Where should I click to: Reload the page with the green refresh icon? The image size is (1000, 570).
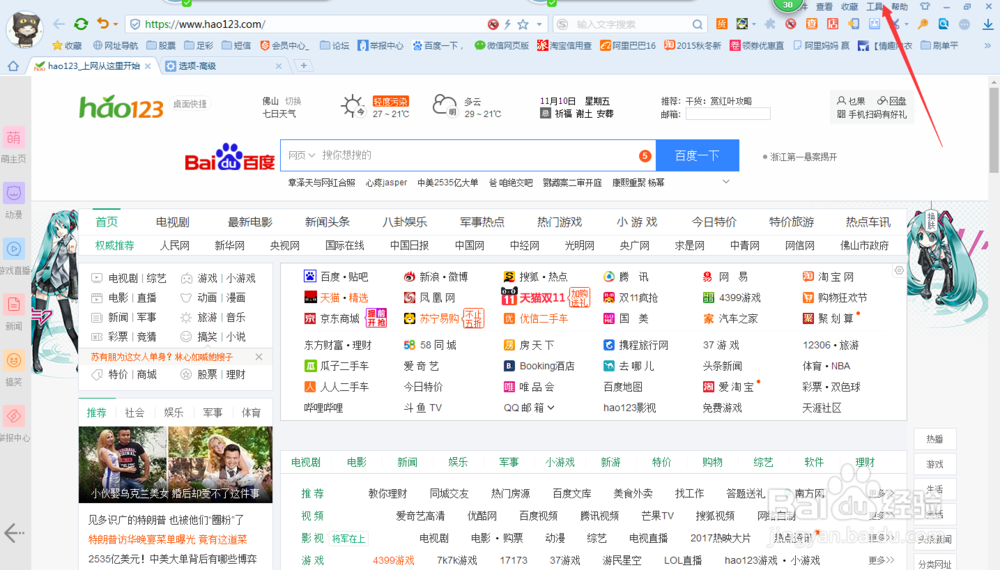click(x=81, y=24)
